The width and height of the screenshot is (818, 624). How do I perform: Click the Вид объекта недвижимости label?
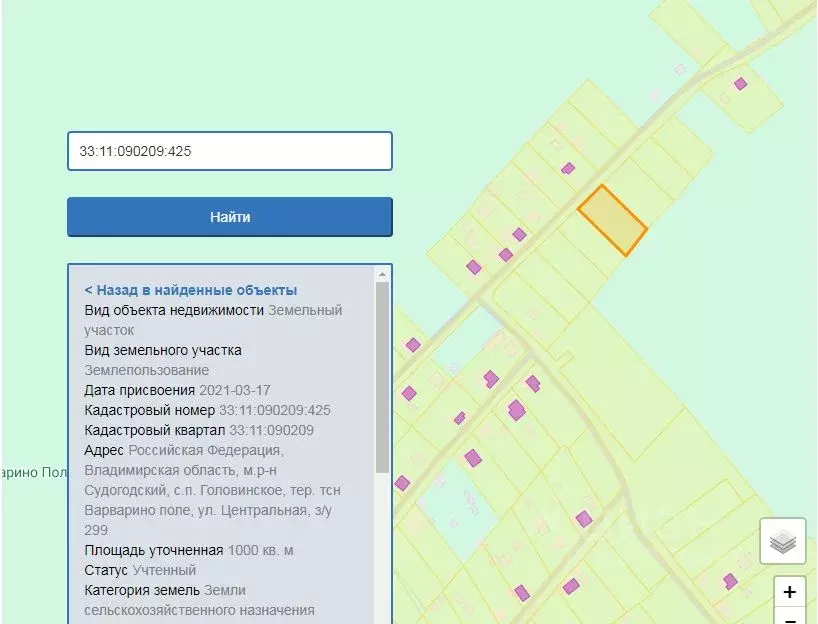coord(174,310)
